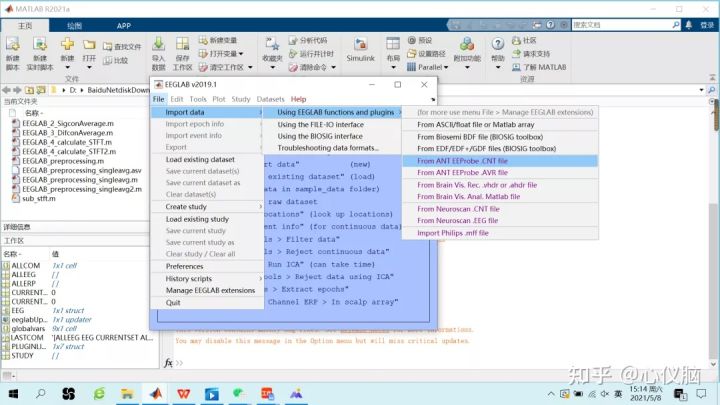The width and height of the screenshot is (720, 405).
Task: Expand the Clear Workspace dropdown arrow
Action: pyautogui.click(x=250, y=67)
